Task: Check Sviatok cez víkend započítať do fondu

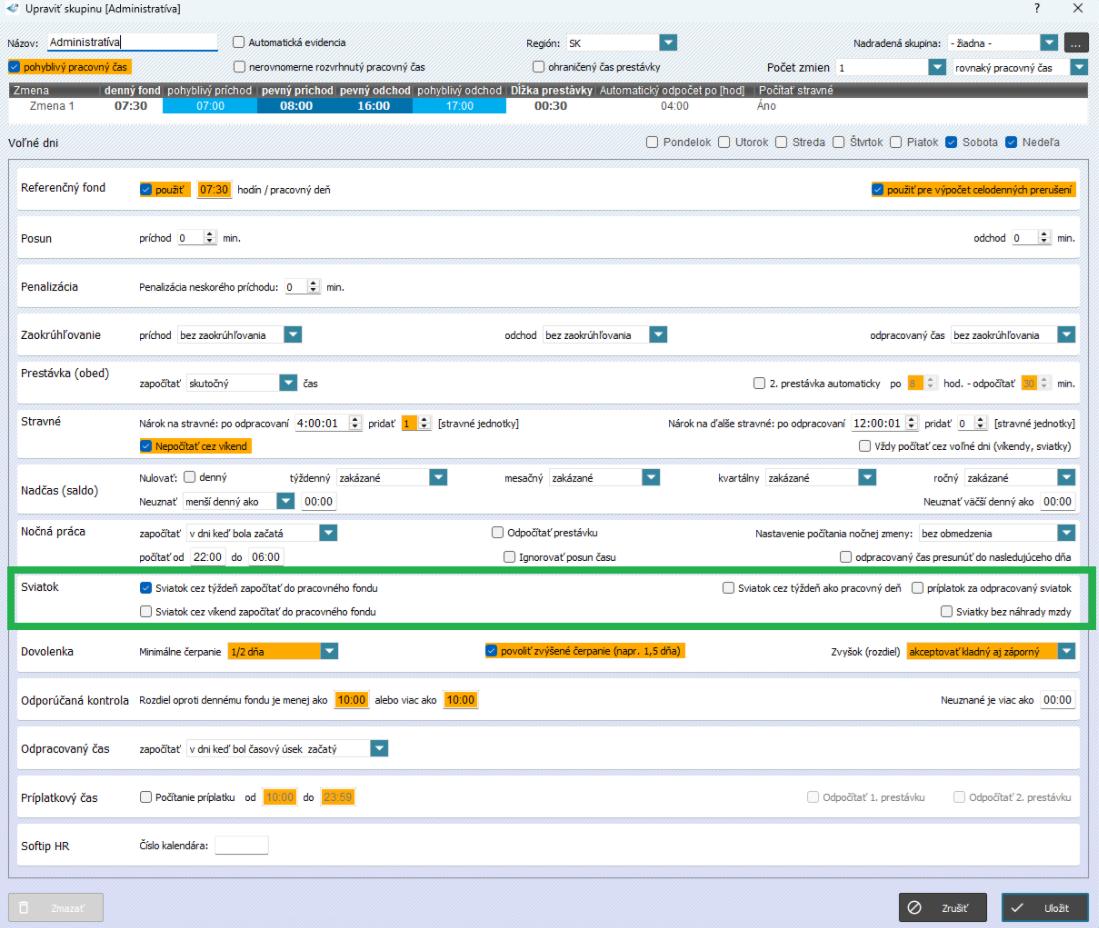Action: pyautogui.click(x=146, y=611)
